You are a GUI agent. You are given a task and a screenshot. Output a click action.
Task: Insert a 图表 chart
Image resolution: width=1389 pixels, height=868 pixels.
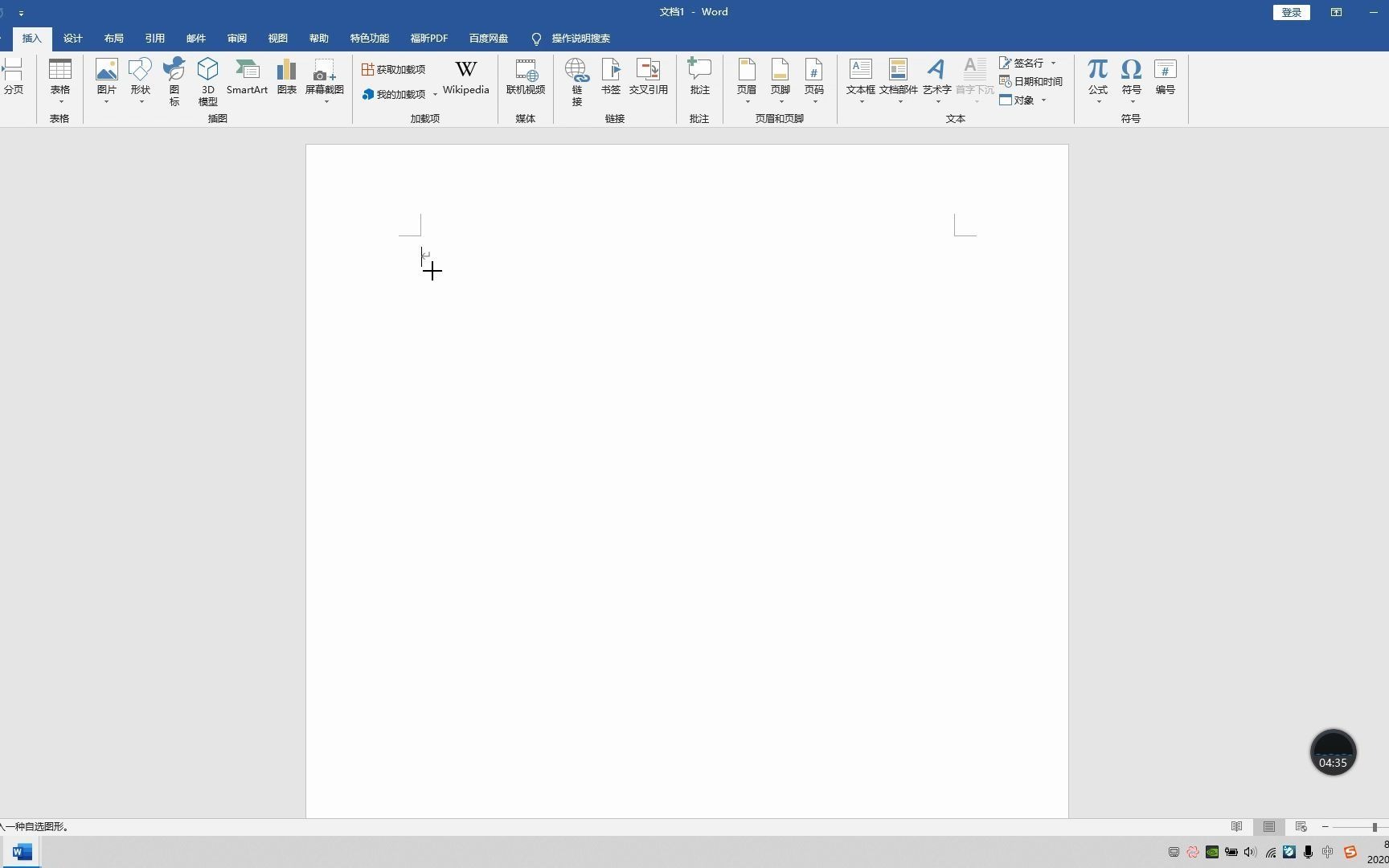[x=287, y=77]
